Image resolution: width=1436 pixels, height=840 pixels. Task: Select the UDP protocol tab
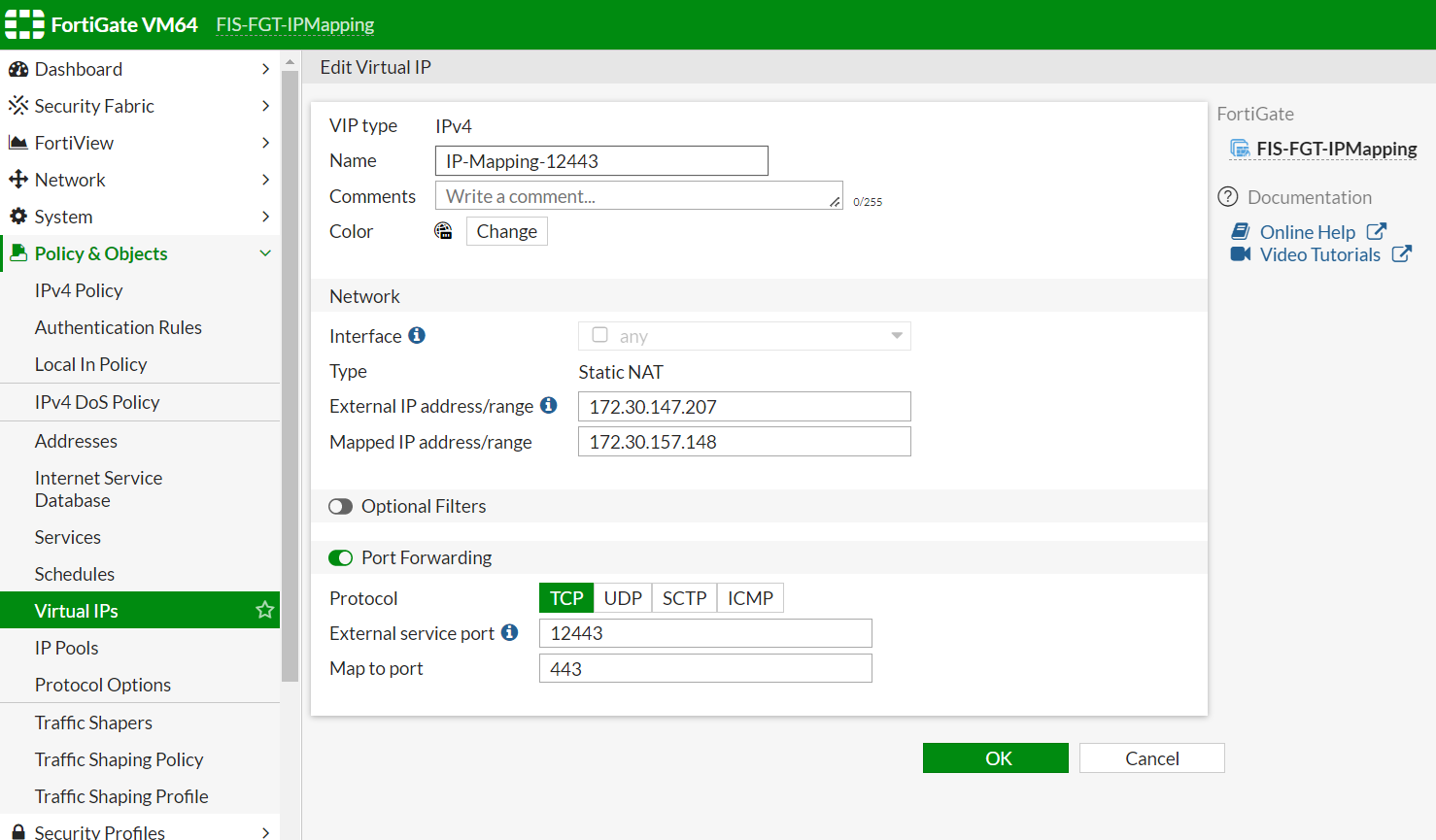pos(623,597)
